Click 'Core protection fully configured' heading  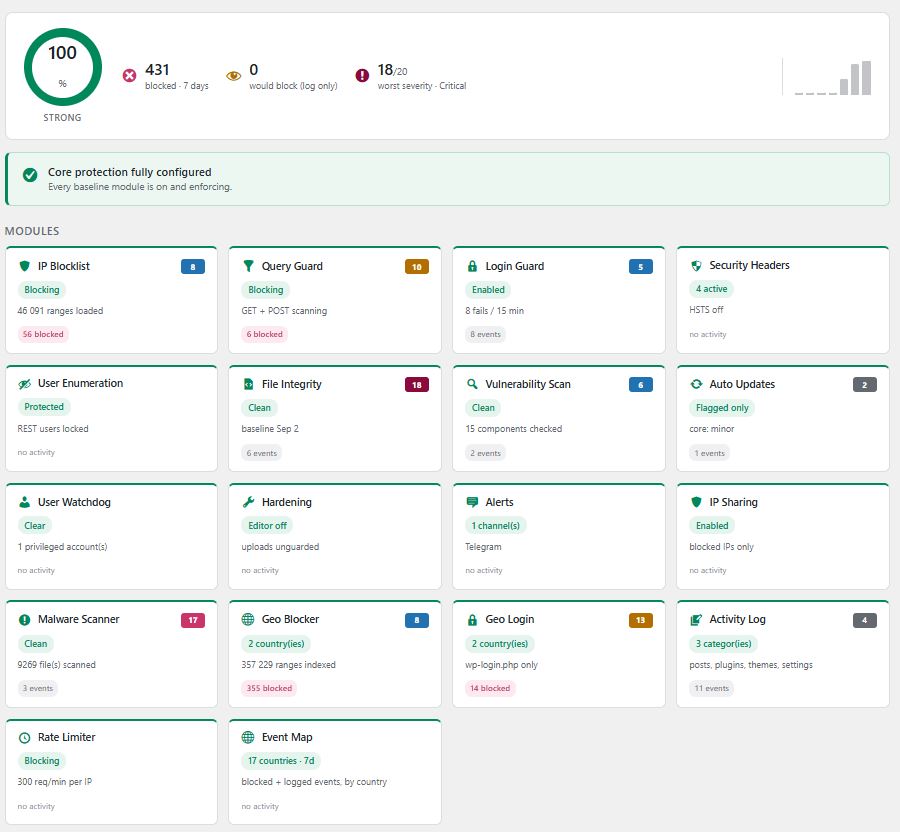point(130,172)
